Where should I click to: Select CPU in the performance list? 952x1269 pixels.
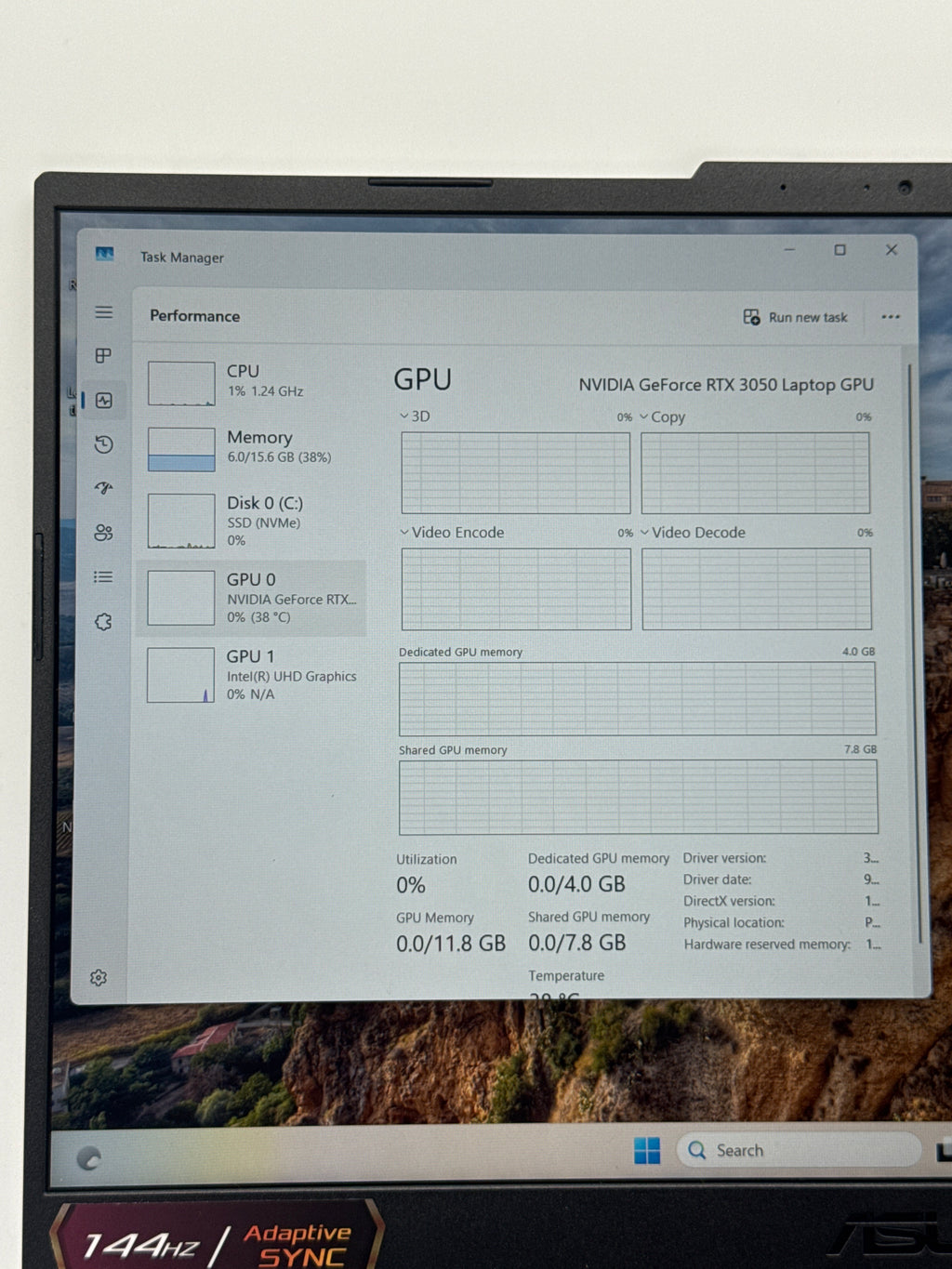point(252,381)
